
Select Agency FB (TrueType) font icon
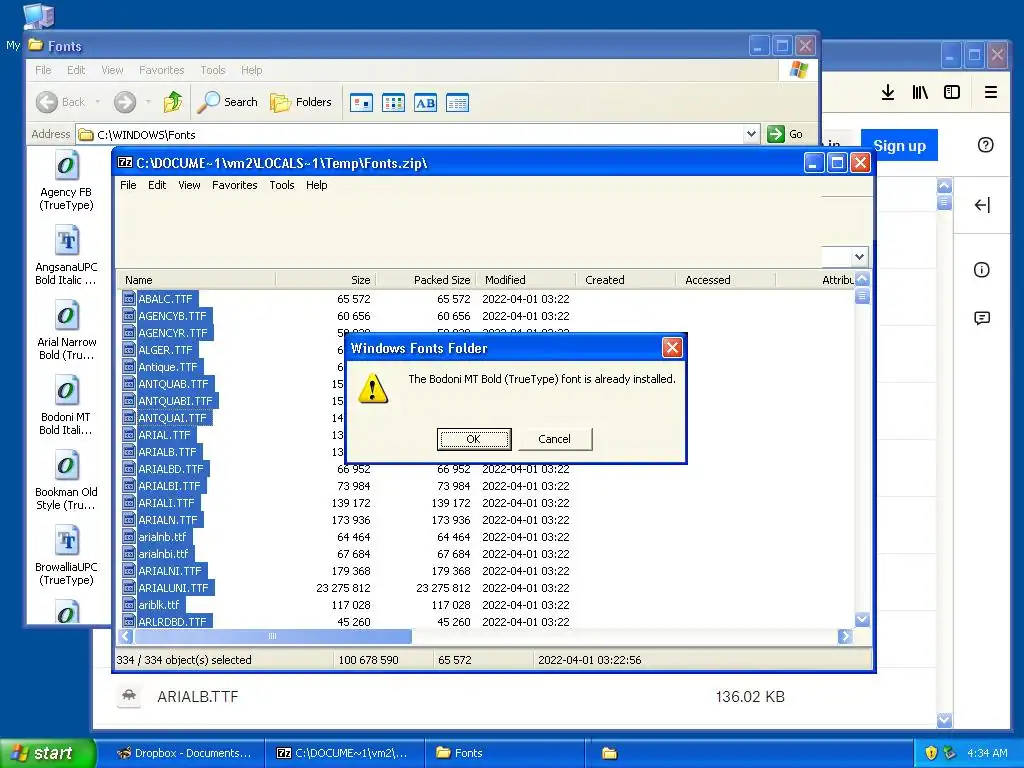click(66, 181)
